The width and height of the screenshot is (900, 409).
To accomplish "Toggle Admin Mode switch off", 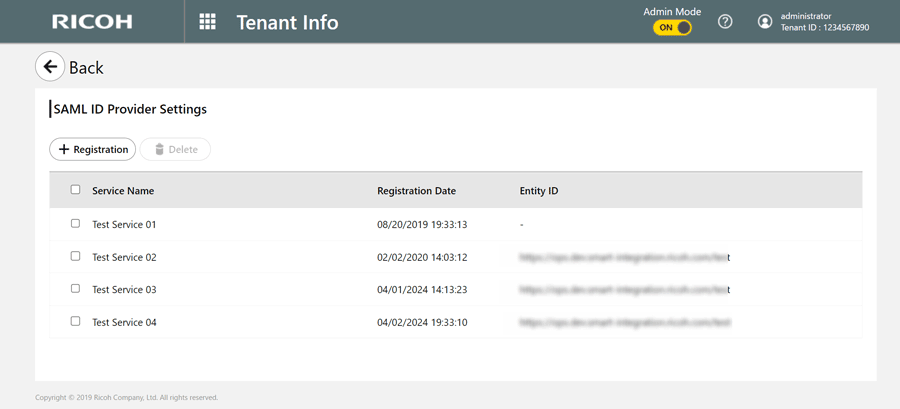I will [x=672, y=28].
